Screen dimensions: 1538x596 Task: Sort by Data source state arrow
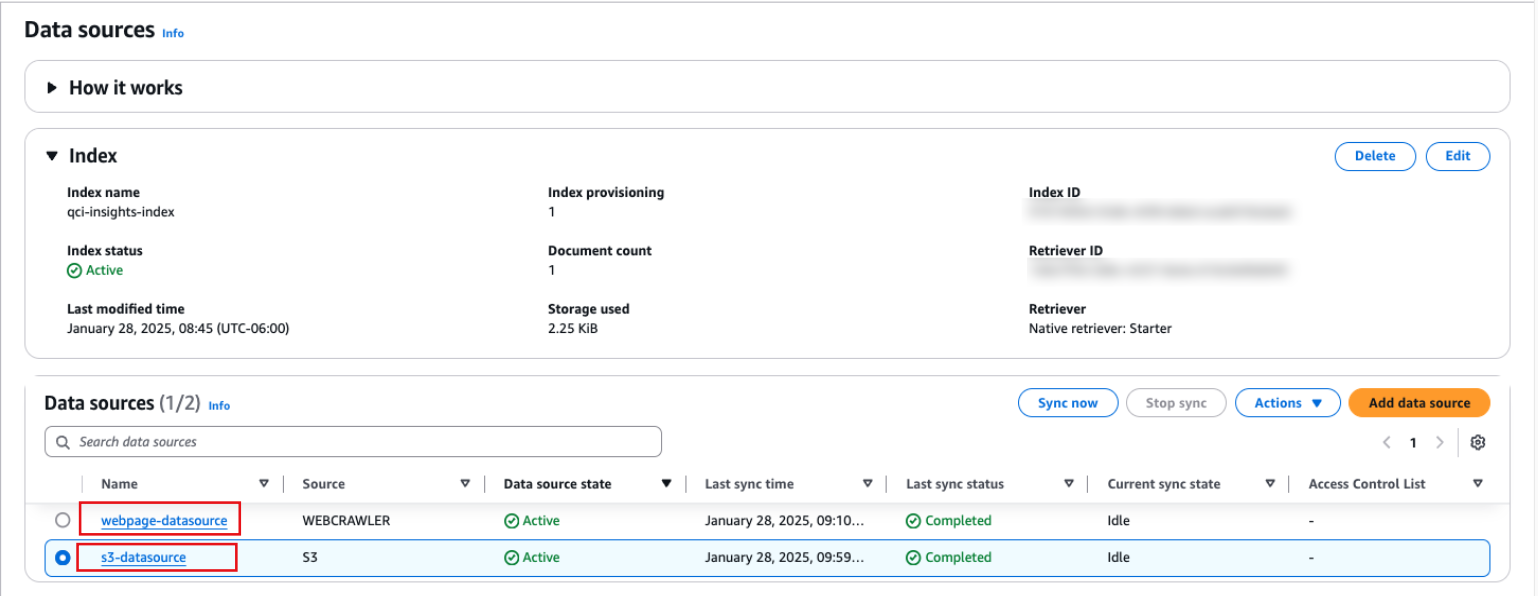point(667,484)
